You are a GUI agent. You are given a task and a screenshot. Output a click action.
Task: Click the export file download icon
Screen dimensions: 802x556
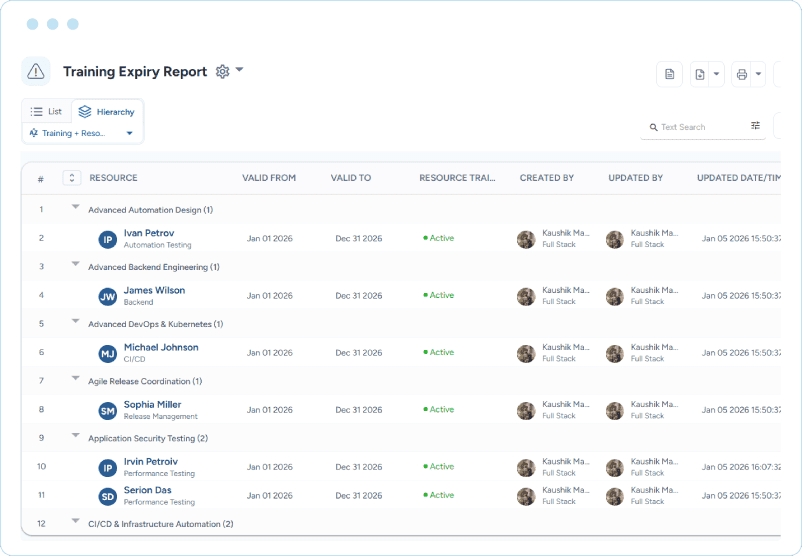coord(700,74)
